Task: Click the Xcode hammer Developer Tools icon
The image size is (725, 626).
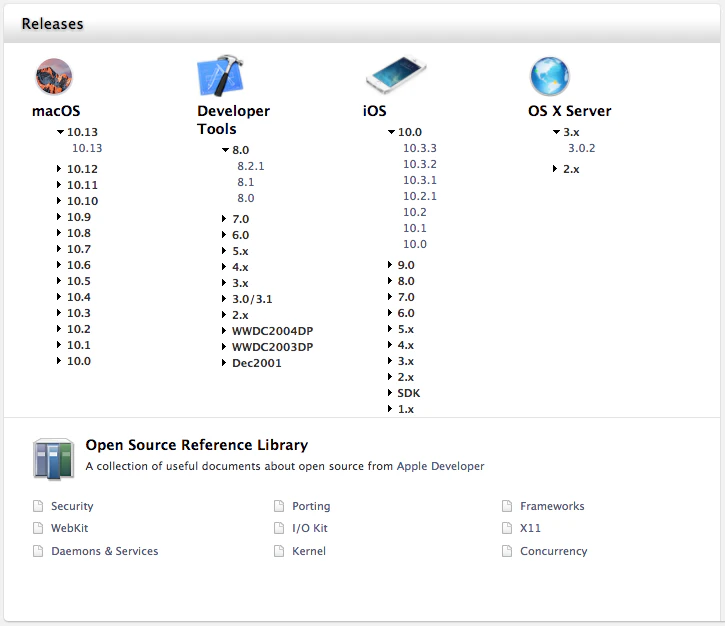Action: [x=220, y=76]
